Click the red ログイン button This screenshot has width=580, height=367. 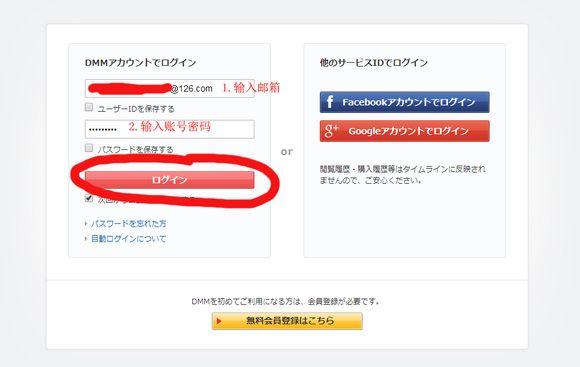point(170,180)
